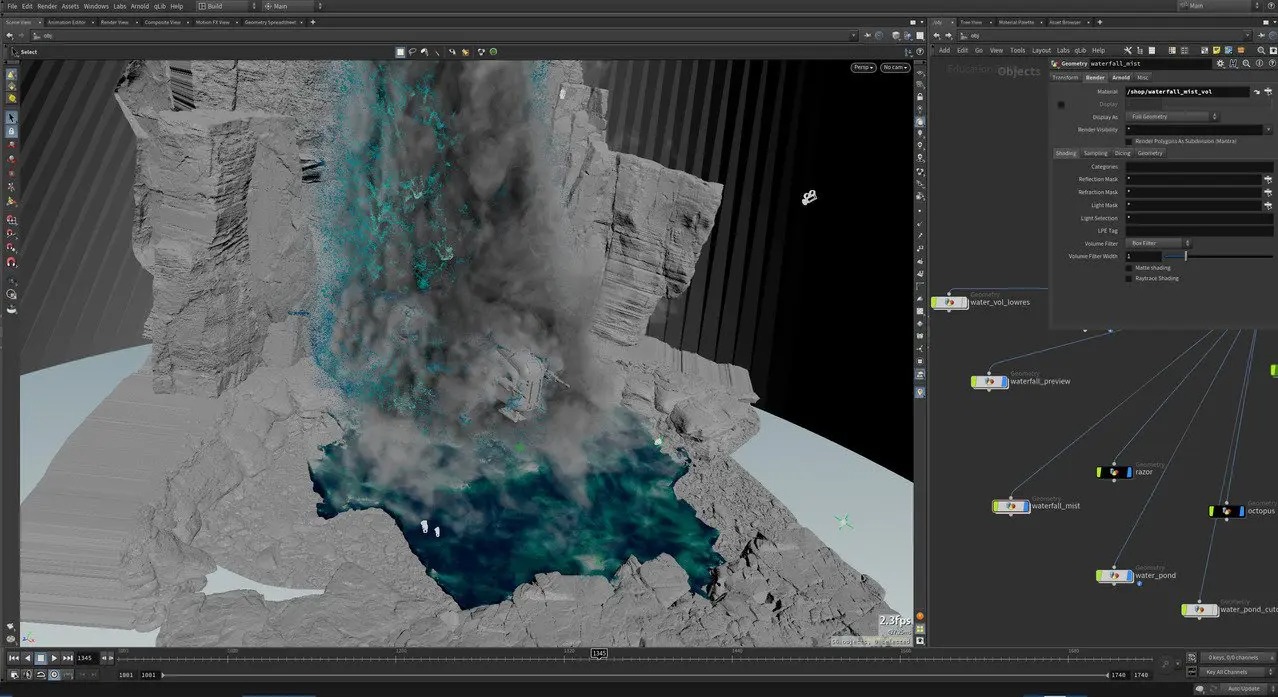This screenshot has height=697, width=1278.
Task: Adjust the Volume Filter Width slider
Action: coord(1217,256)
